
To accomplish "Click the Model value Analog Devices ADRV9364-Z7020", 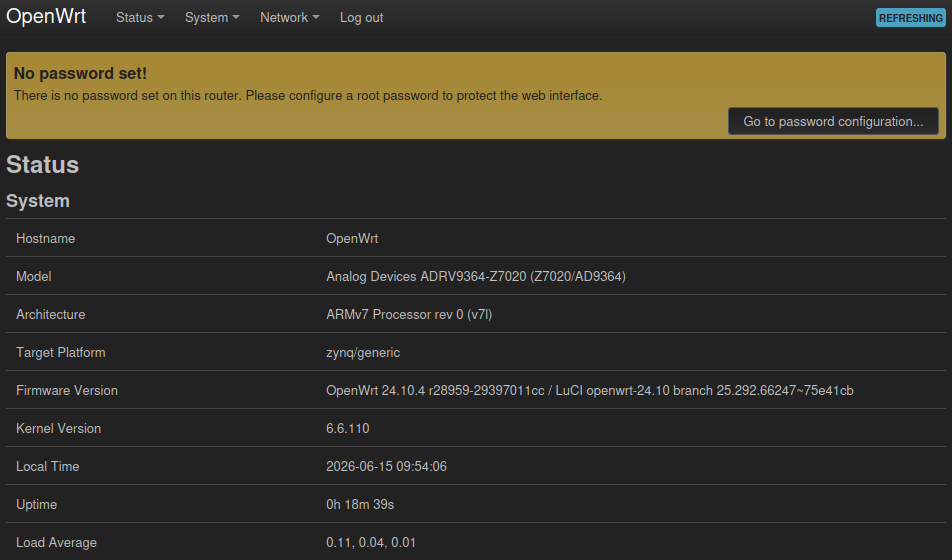I will coord(476,276).
